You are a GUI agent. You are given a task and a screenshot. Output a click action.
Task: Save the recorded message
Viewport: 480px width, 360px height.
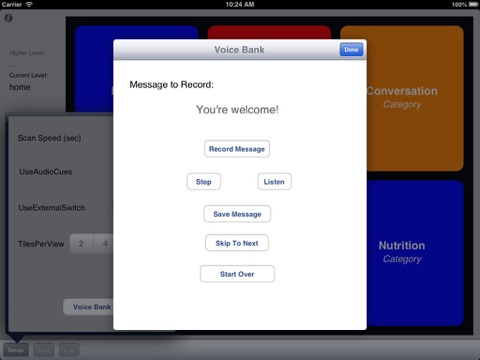coord(237,214)
